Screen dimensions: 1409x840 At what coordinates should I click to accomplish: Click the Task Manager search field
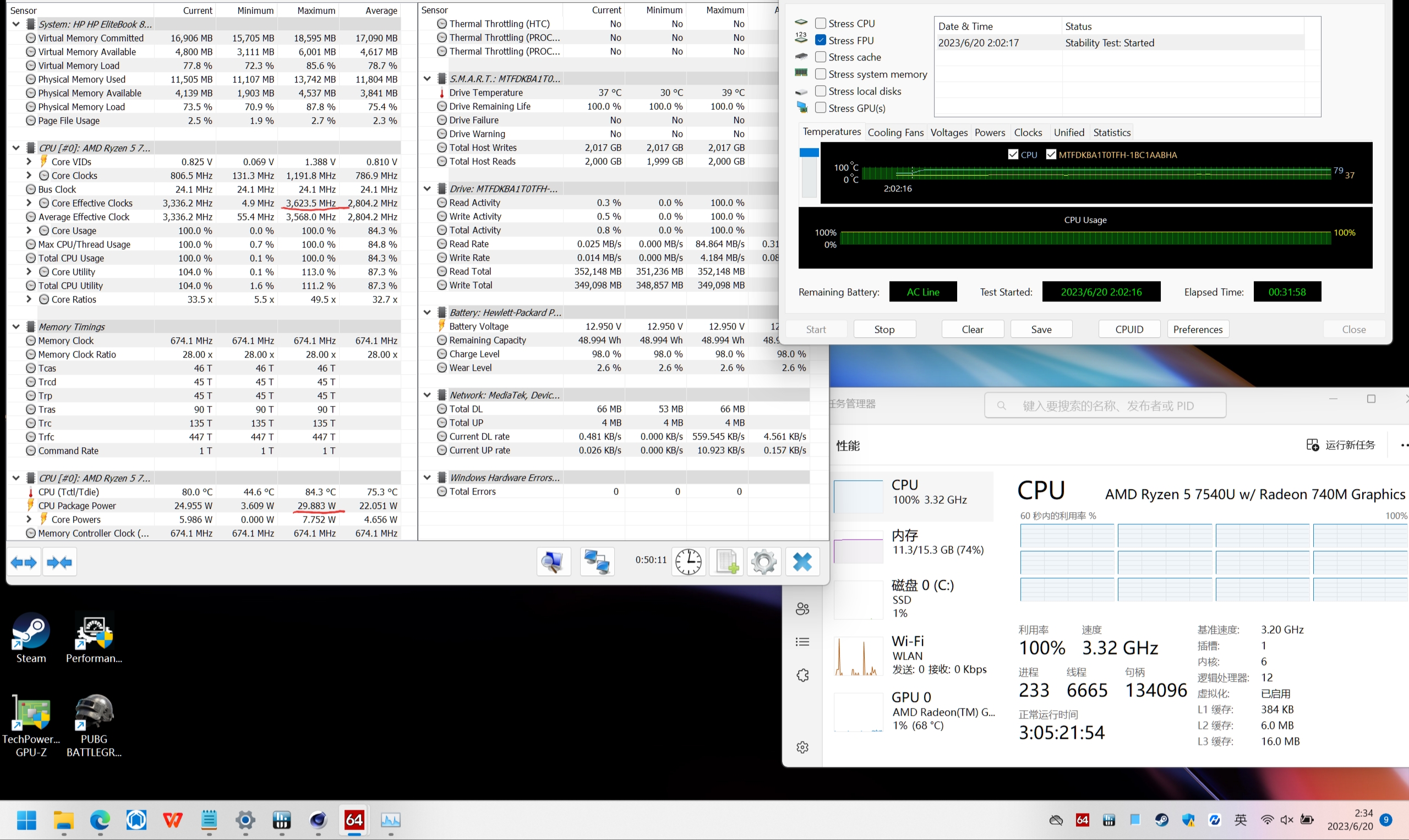1105,405
